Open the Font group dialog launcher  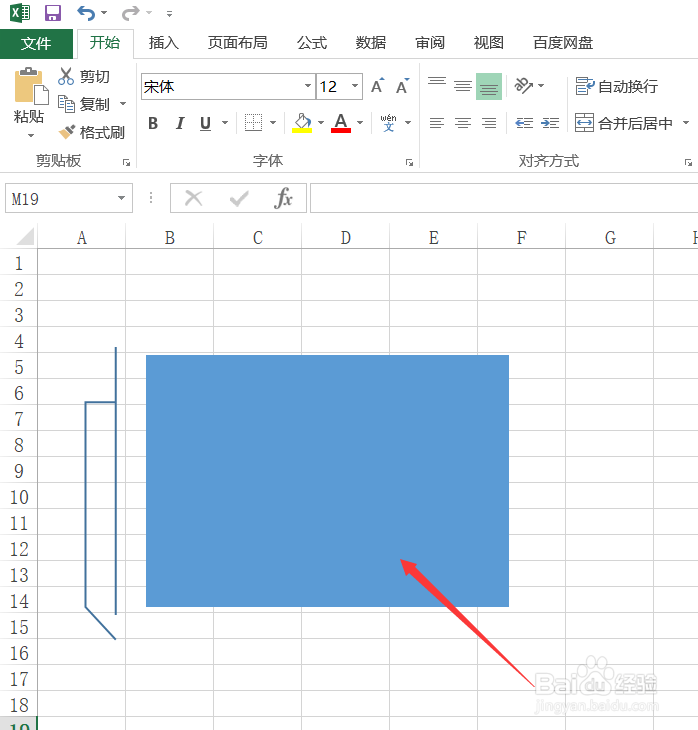coord(409,162)
